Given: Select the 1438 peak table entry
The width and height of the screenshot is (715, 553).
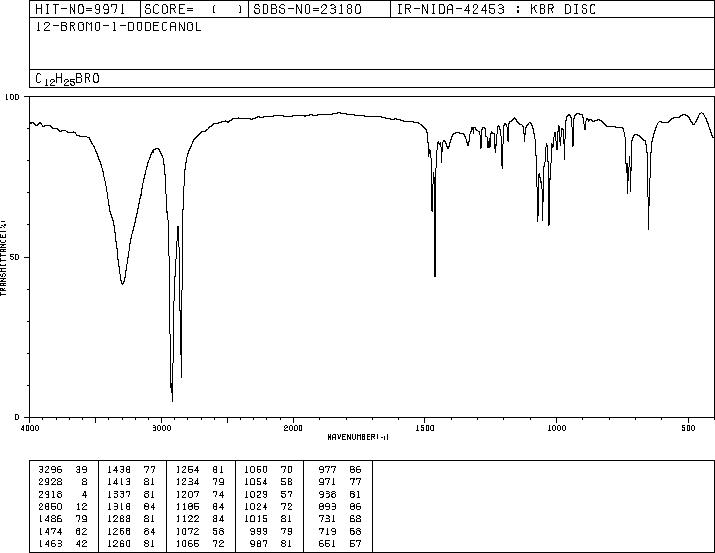Looking at the screenshot, I should click(x=131, y=470).
